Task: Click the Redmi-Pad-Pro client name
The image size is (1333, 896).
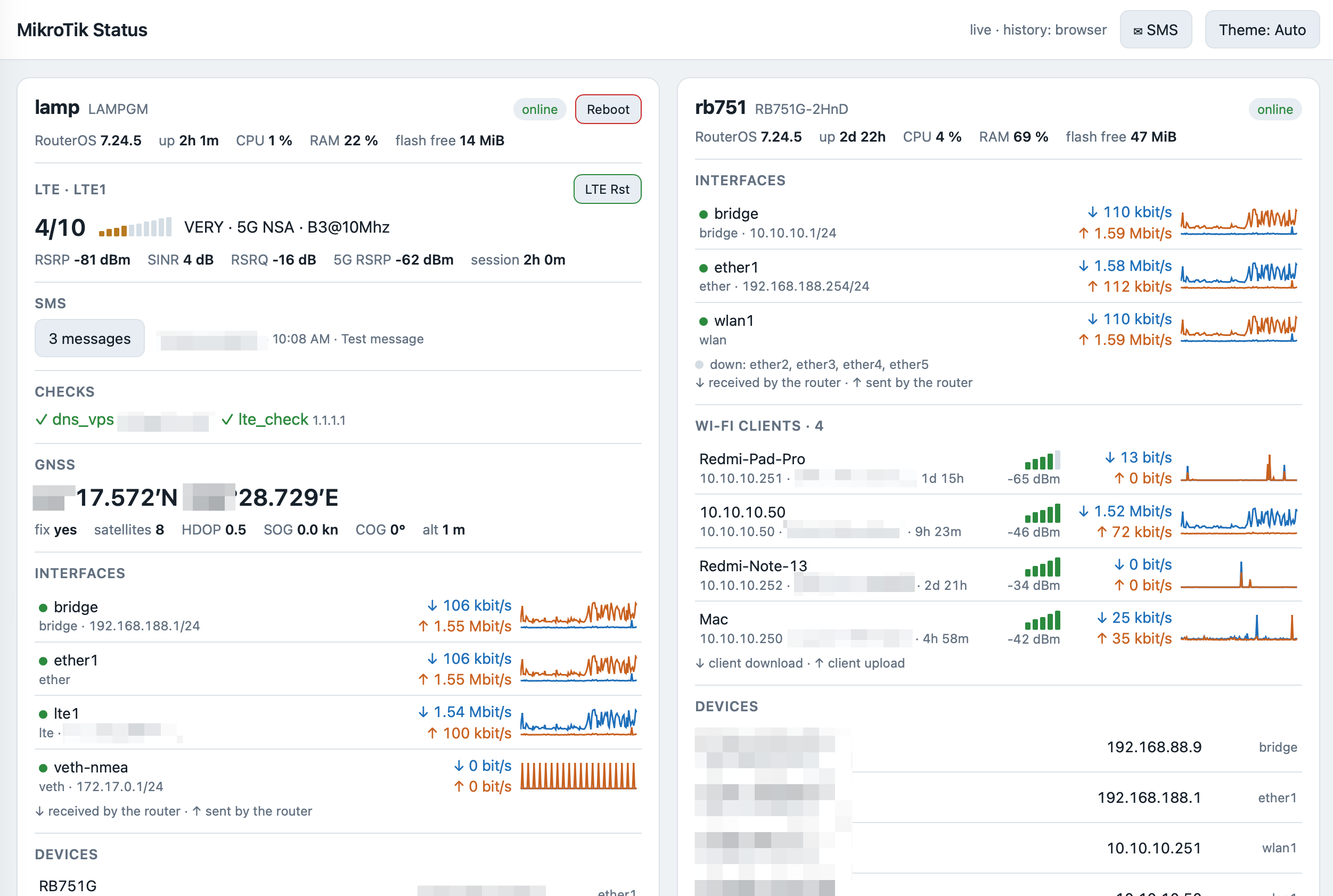Action: 751,459
